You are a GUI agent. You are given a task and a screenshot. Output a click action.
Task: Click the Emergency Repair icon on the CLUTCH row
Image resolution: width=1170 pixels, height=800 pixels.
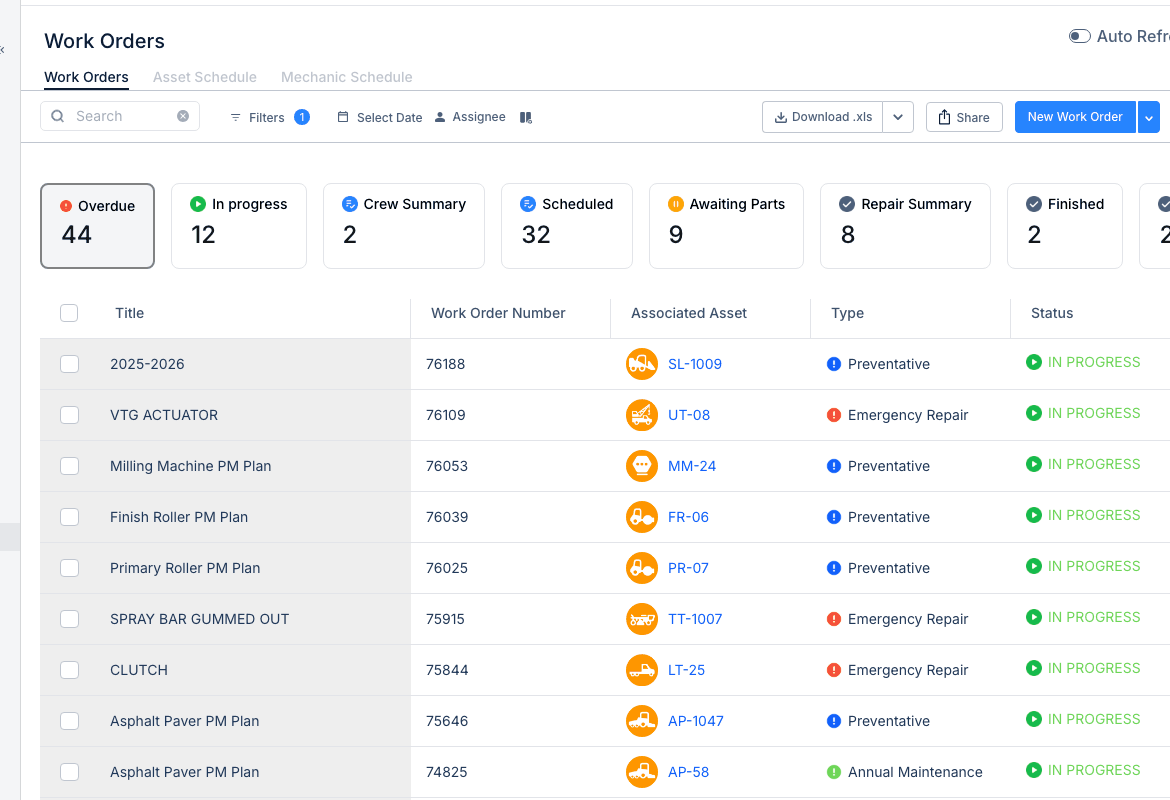[833, 670]
